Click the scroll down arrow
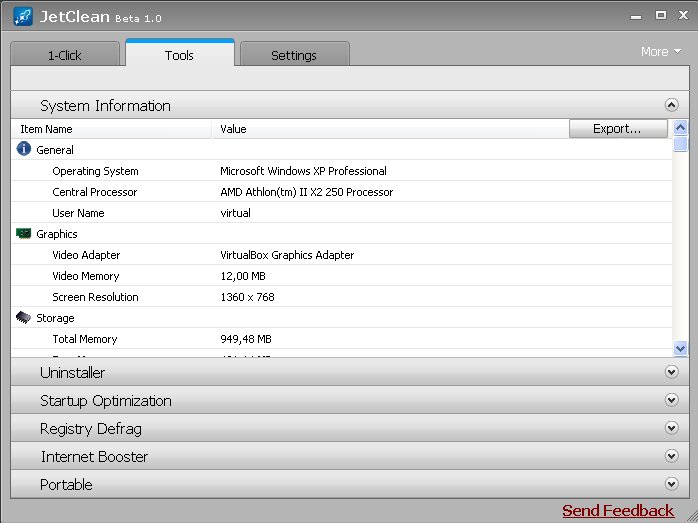This screenshot has height=523, width=698. pyautogui.click(x=680, y=348)
